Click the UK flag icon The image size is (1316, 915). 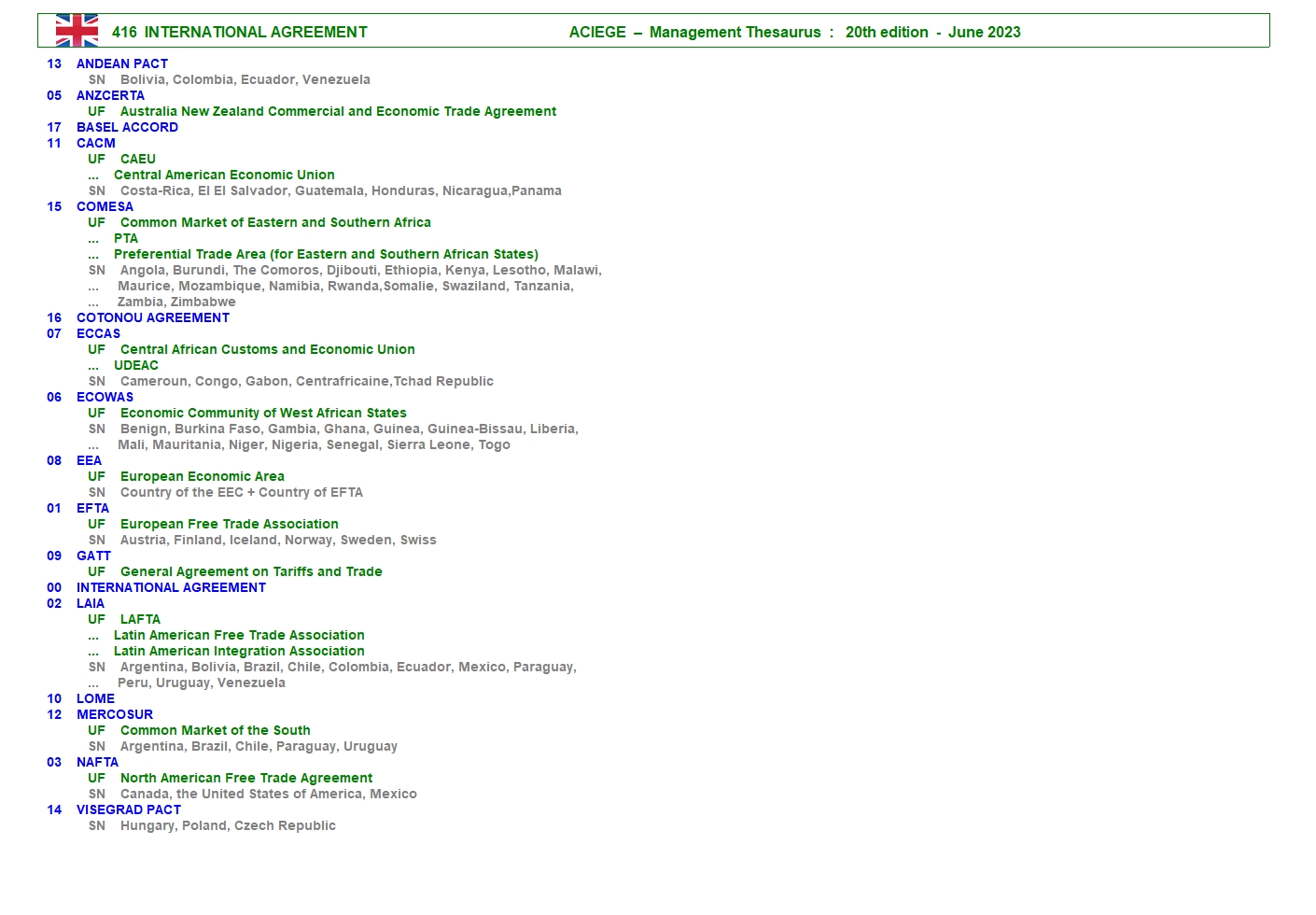[x=77, y=31]
